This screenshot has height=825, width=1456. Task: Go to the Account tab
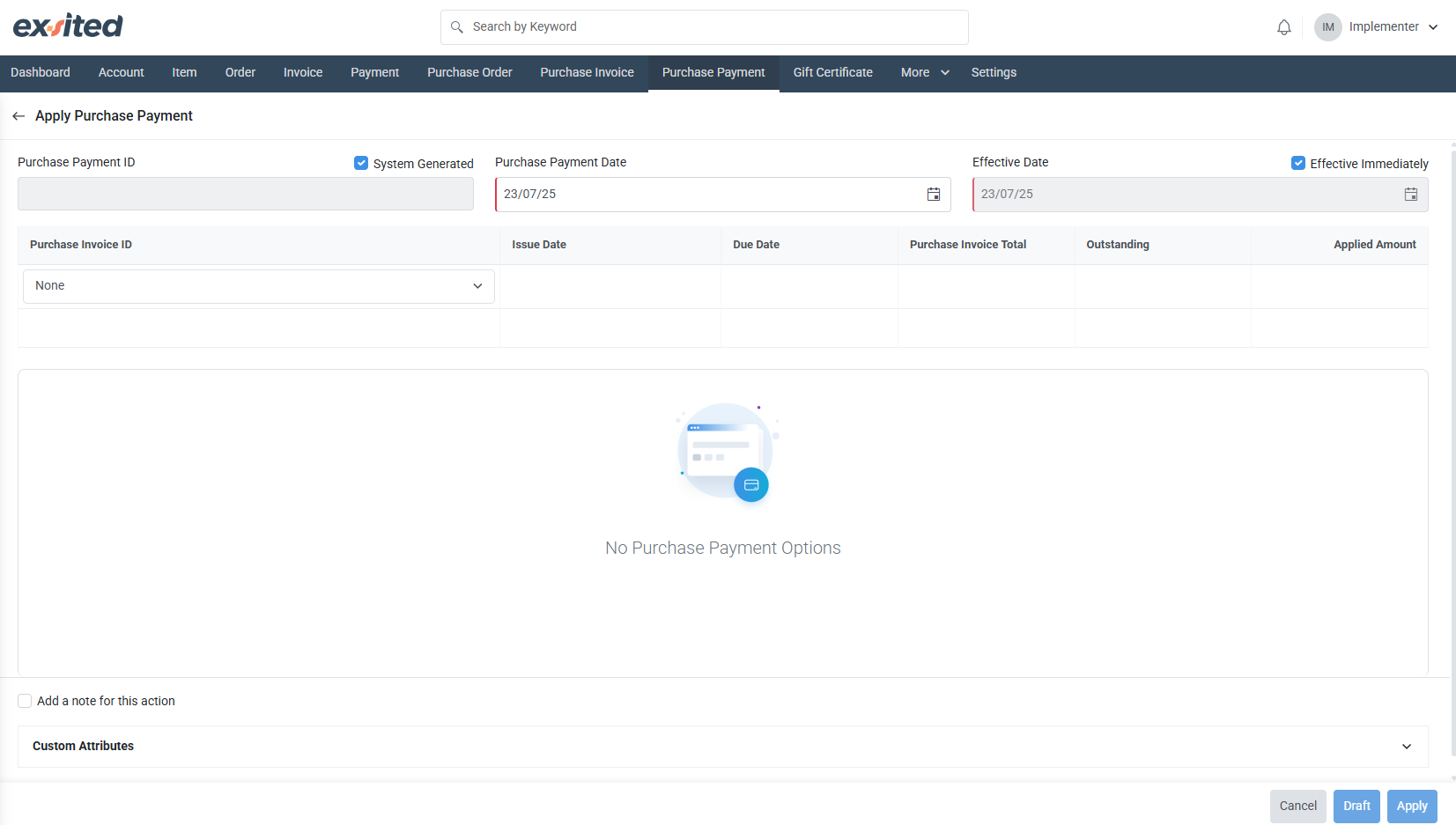(x=122, y=73)
